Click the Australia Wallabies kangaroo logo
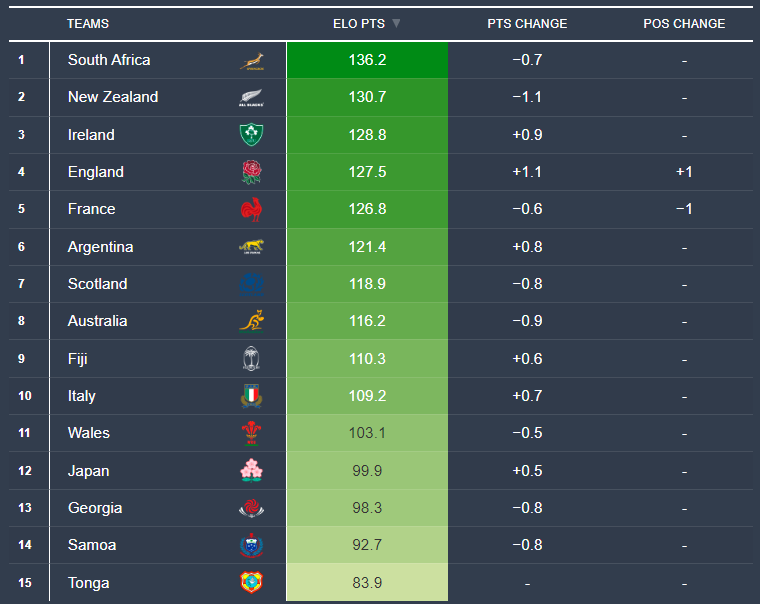This screenshot has width=760, height=604. point(251,321)
